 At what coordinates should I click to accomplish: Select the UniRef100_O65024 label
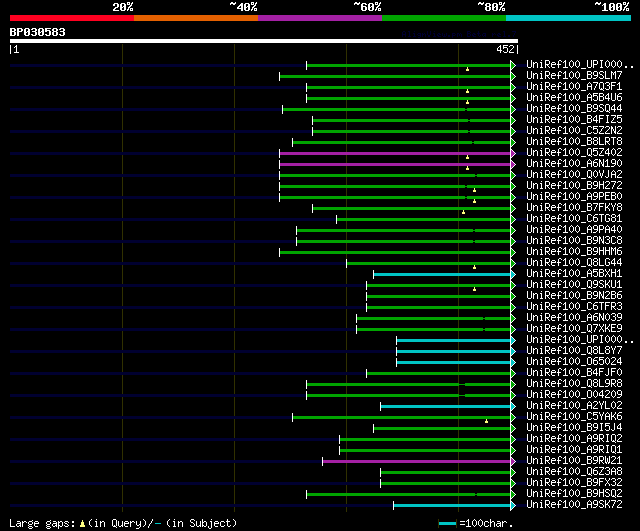click(x=574, y=362)
